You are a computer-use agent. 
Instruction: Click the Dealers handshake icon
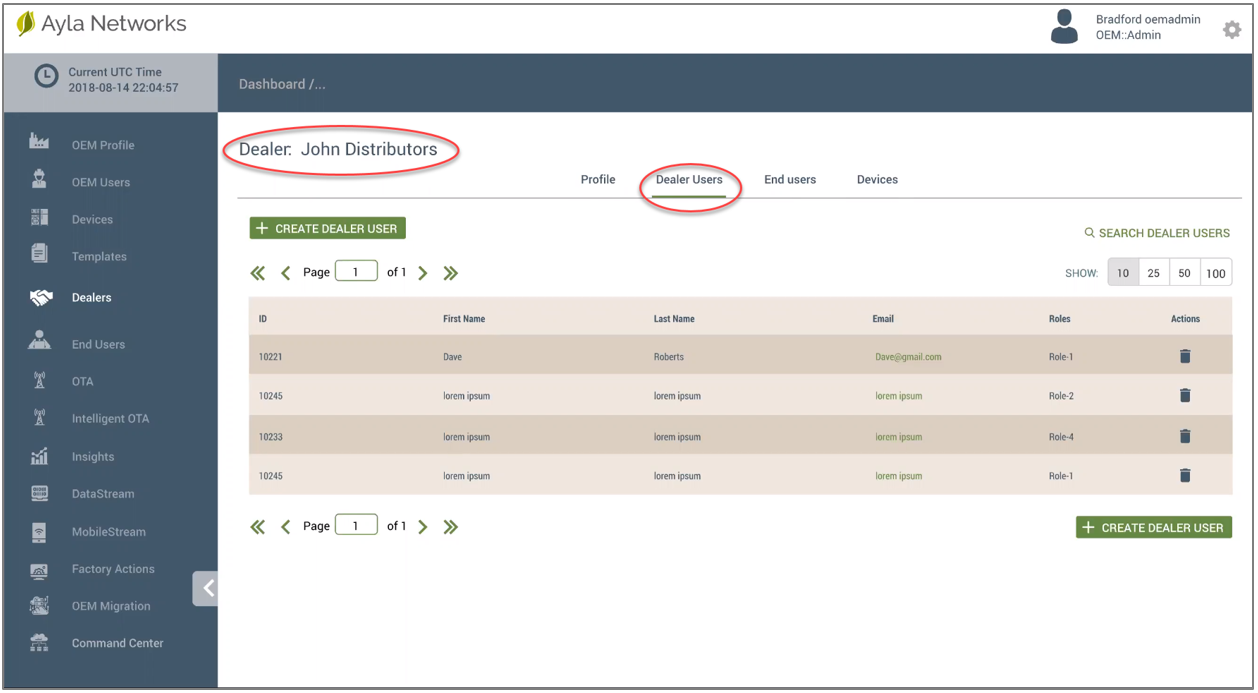coord(41,298)
